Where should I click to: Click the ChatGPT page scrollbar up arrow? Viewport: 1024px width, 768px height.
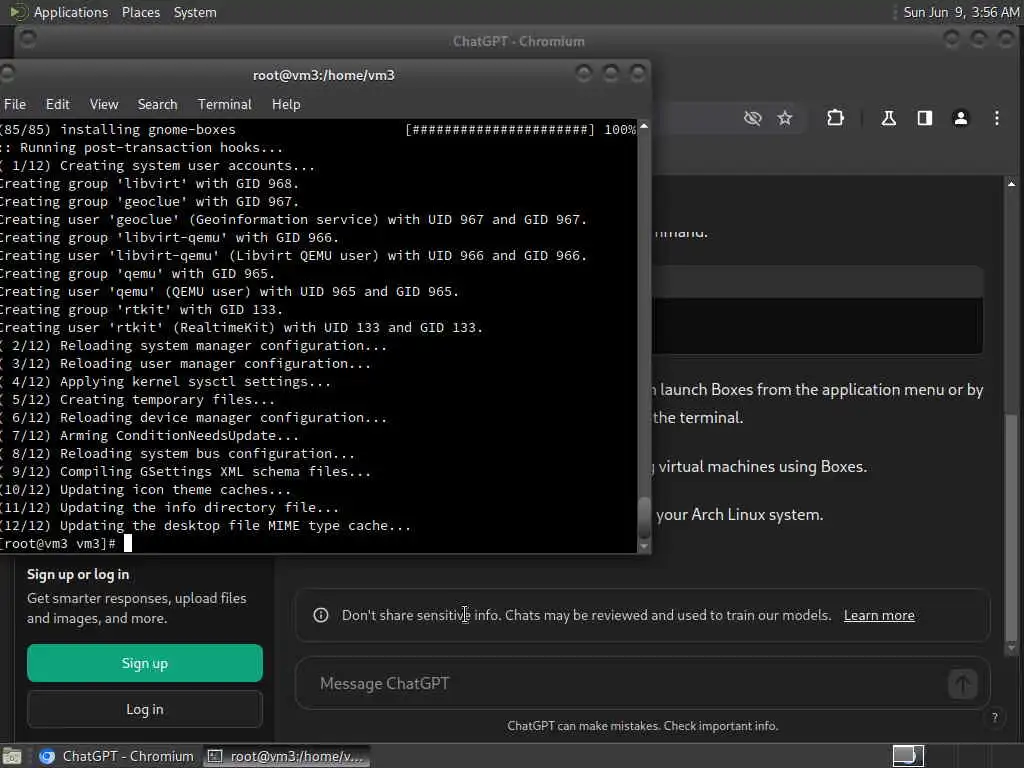1012,184
